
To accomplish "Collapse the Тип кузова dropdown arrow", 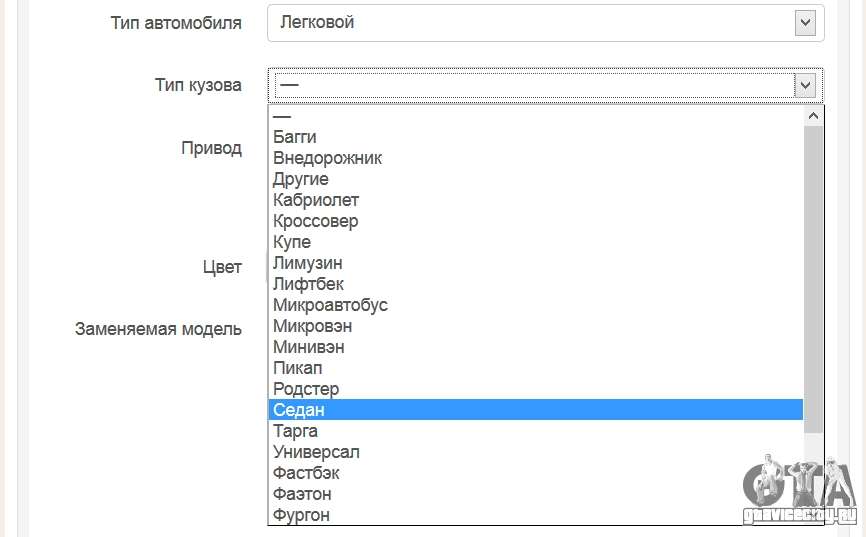I will click(805, 86).
